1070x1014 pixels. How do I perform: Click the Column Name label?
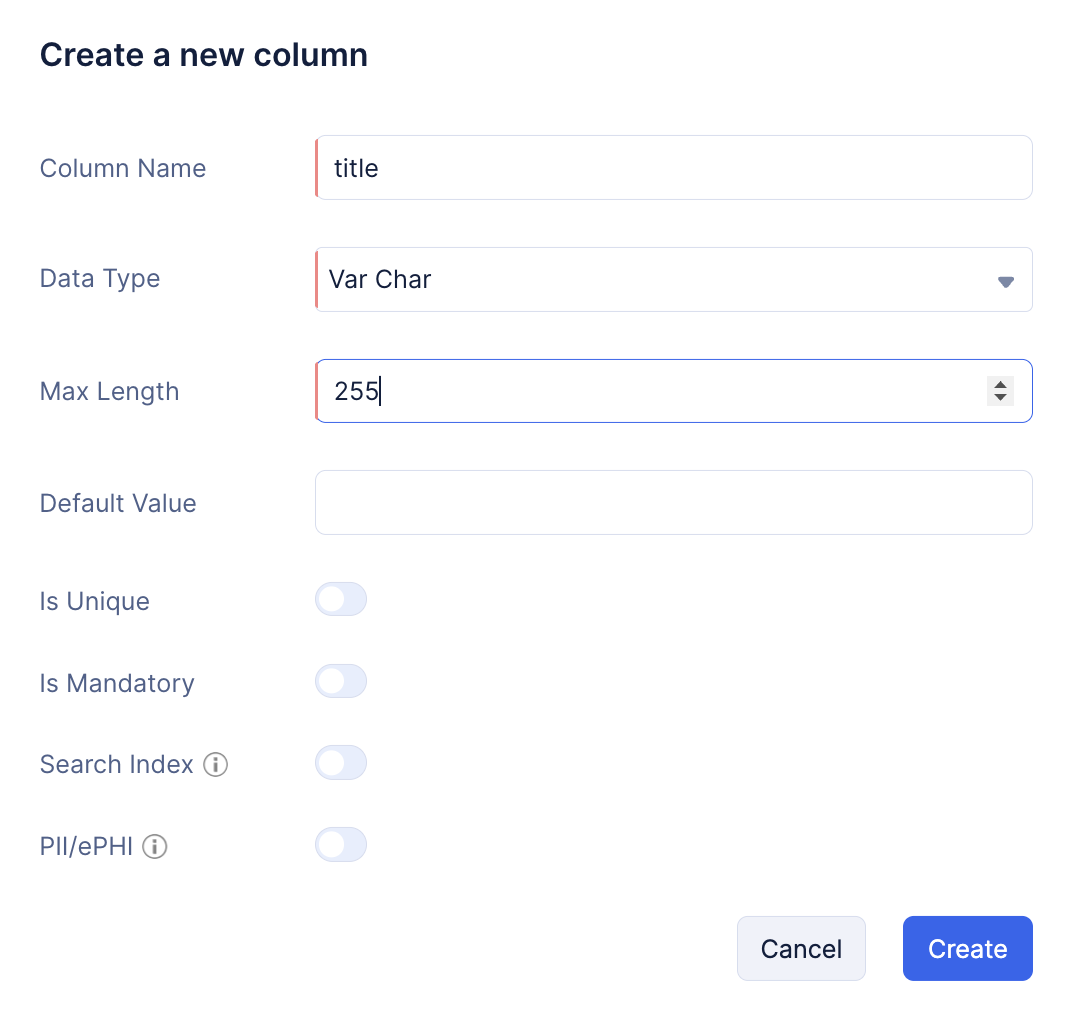pyautogui.click(x=123, y=168)
